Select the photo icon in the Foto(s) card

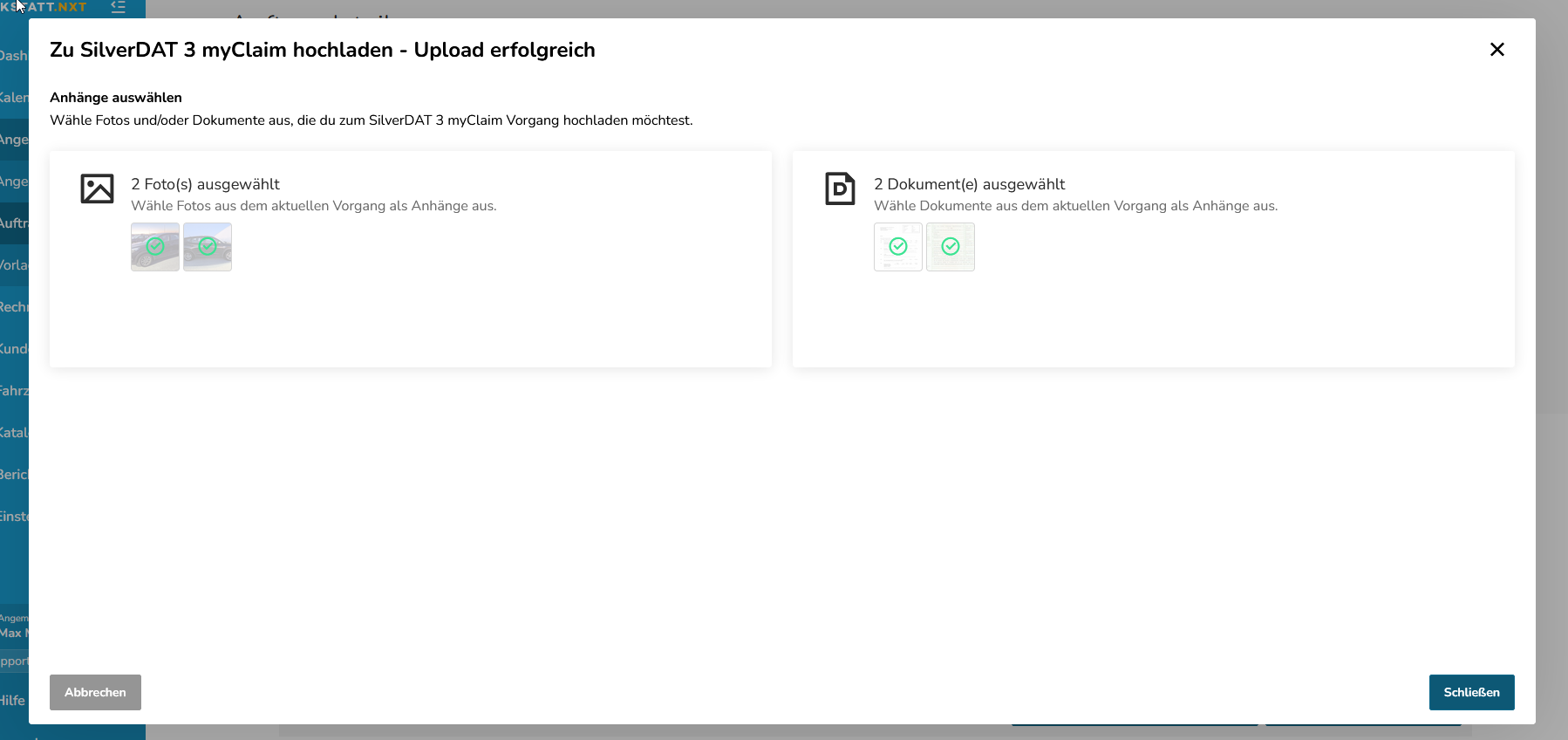(97, 188)
